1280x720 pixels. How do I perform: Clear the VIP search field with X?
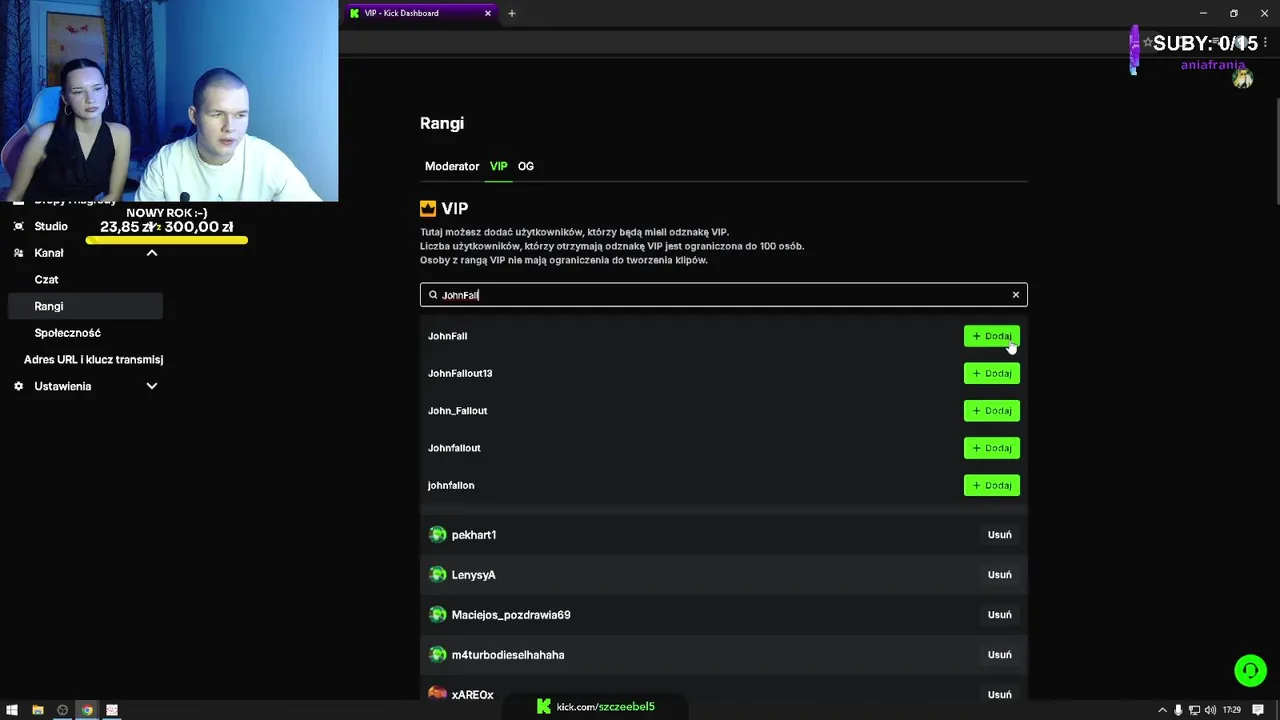[1015, 295]
